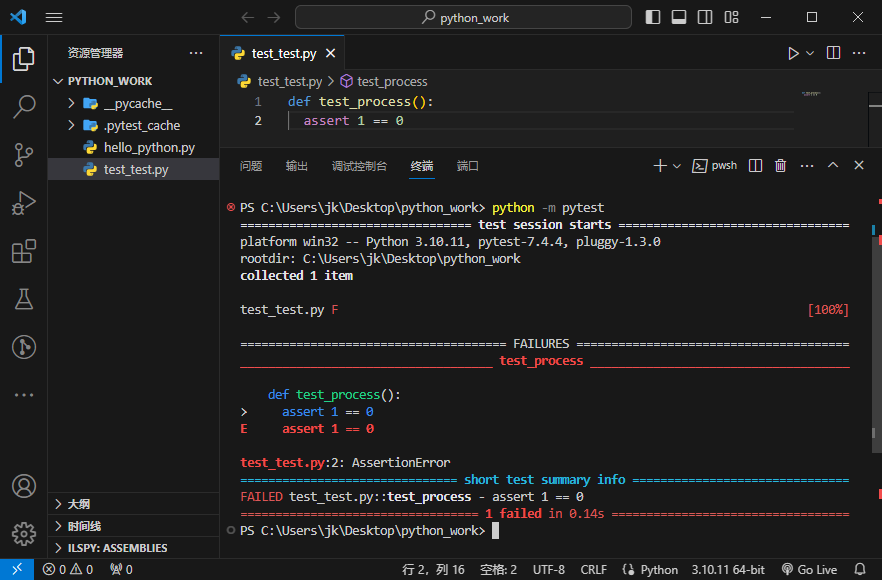This screenshot has height=580, width=882.
Task: Expand the 大纲 outline section
Action: [x=134, y=504]
